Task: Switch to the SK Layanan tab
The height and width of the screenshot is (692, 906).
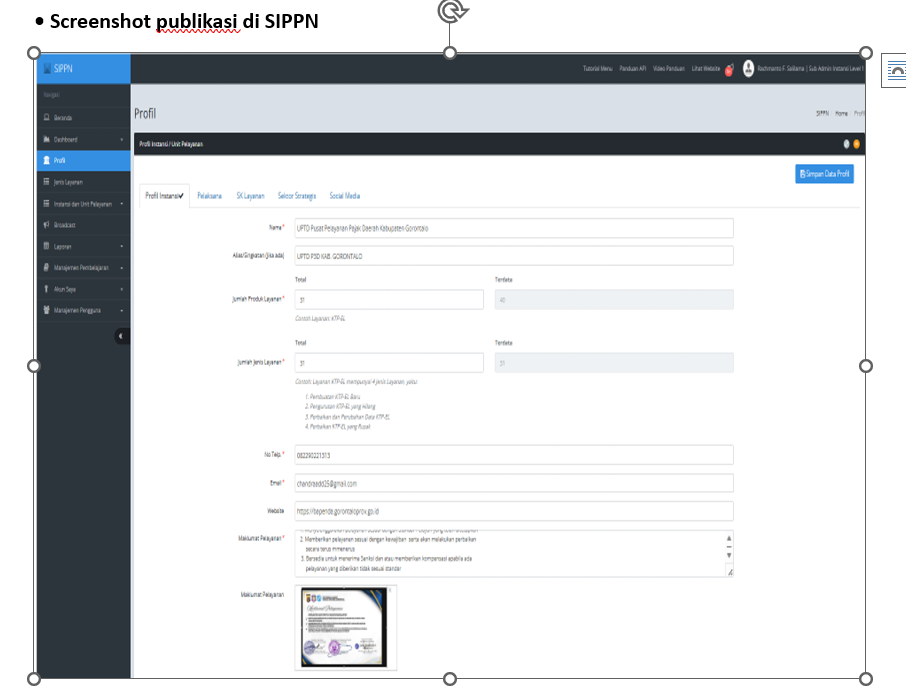Action: click(250, 196)
